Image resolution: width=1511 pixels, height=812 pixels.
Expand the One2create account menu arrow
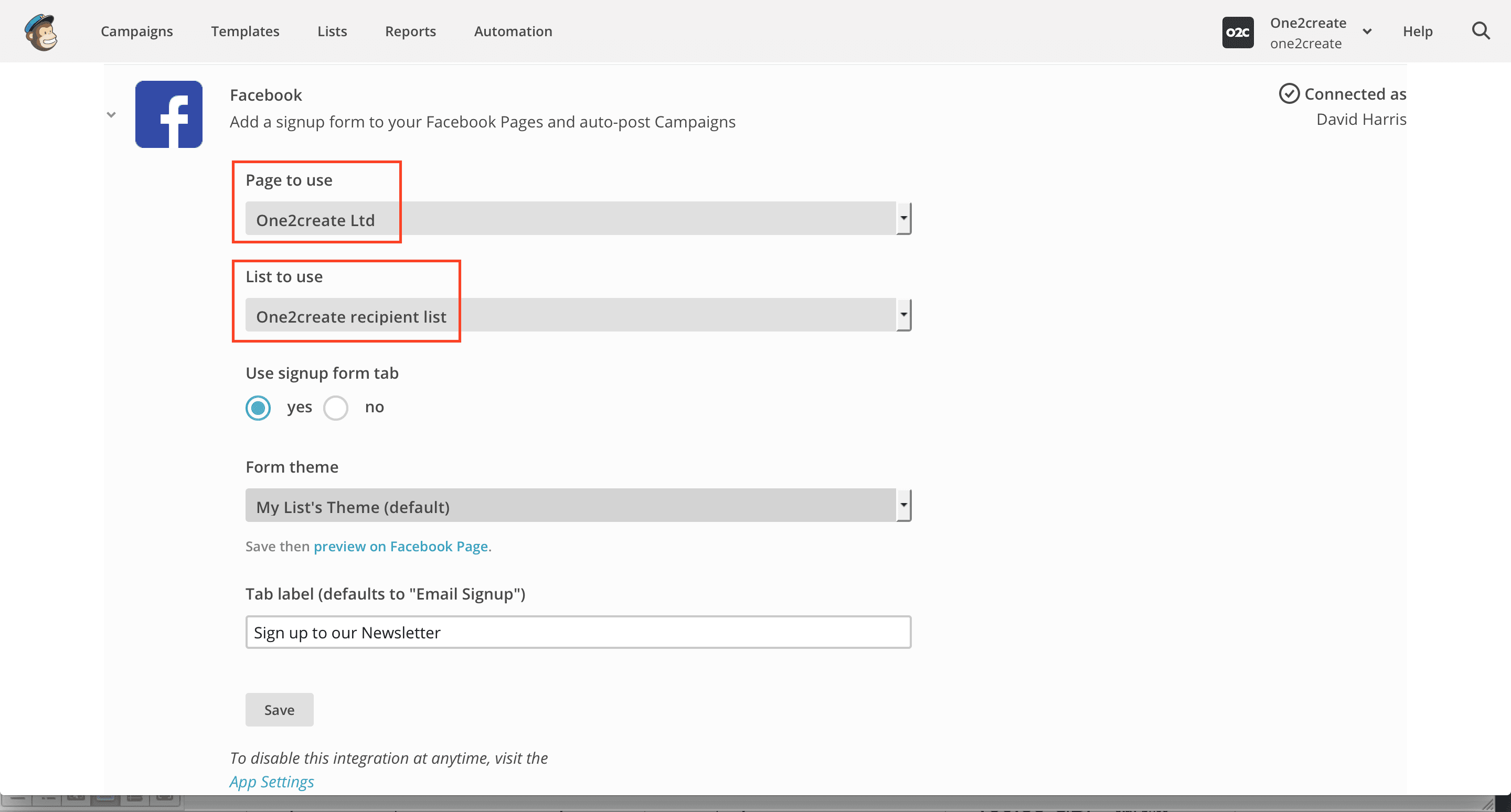click(1367, 32)
